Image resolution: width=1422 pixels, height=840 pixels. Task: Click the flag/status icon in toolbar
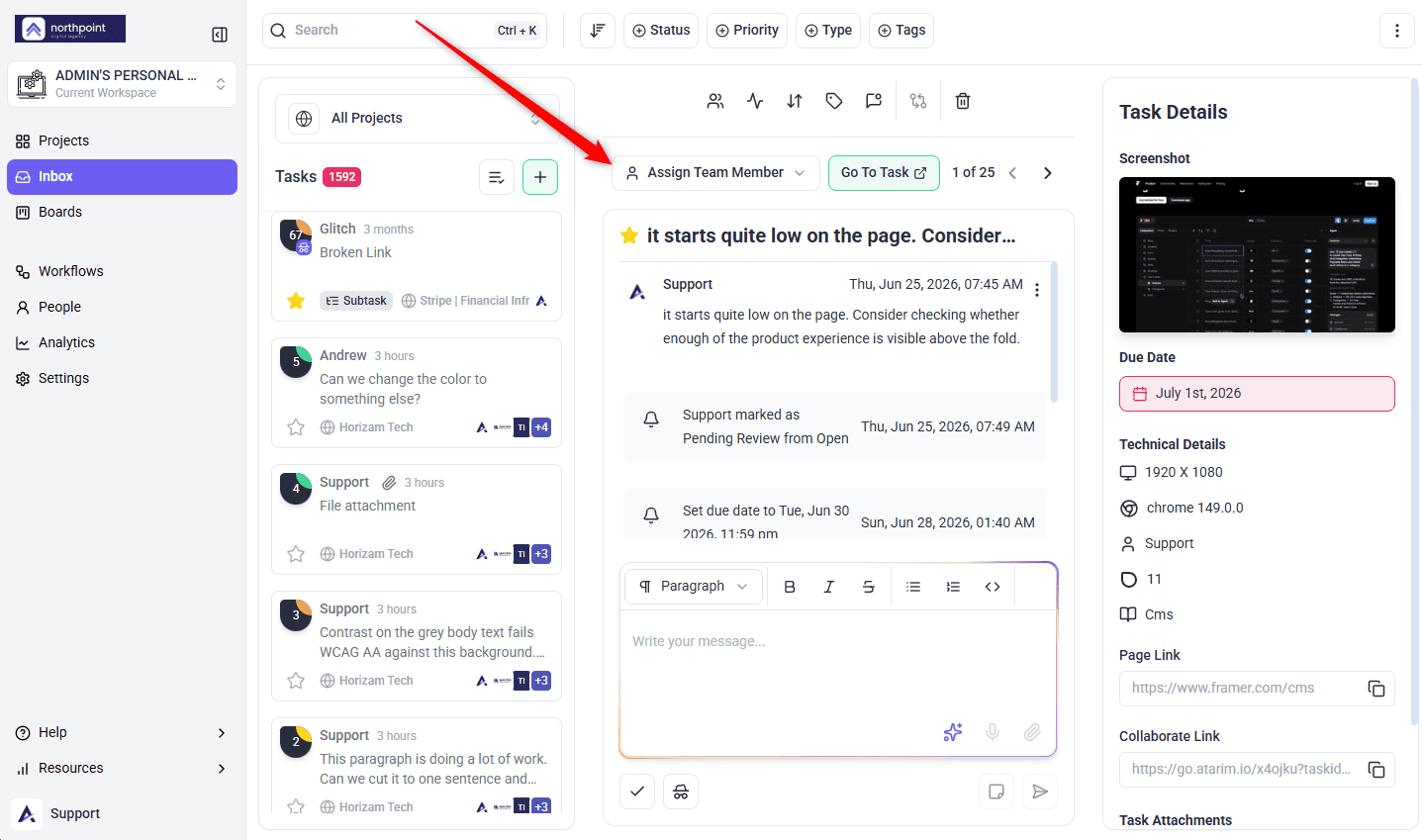point(874,101)
